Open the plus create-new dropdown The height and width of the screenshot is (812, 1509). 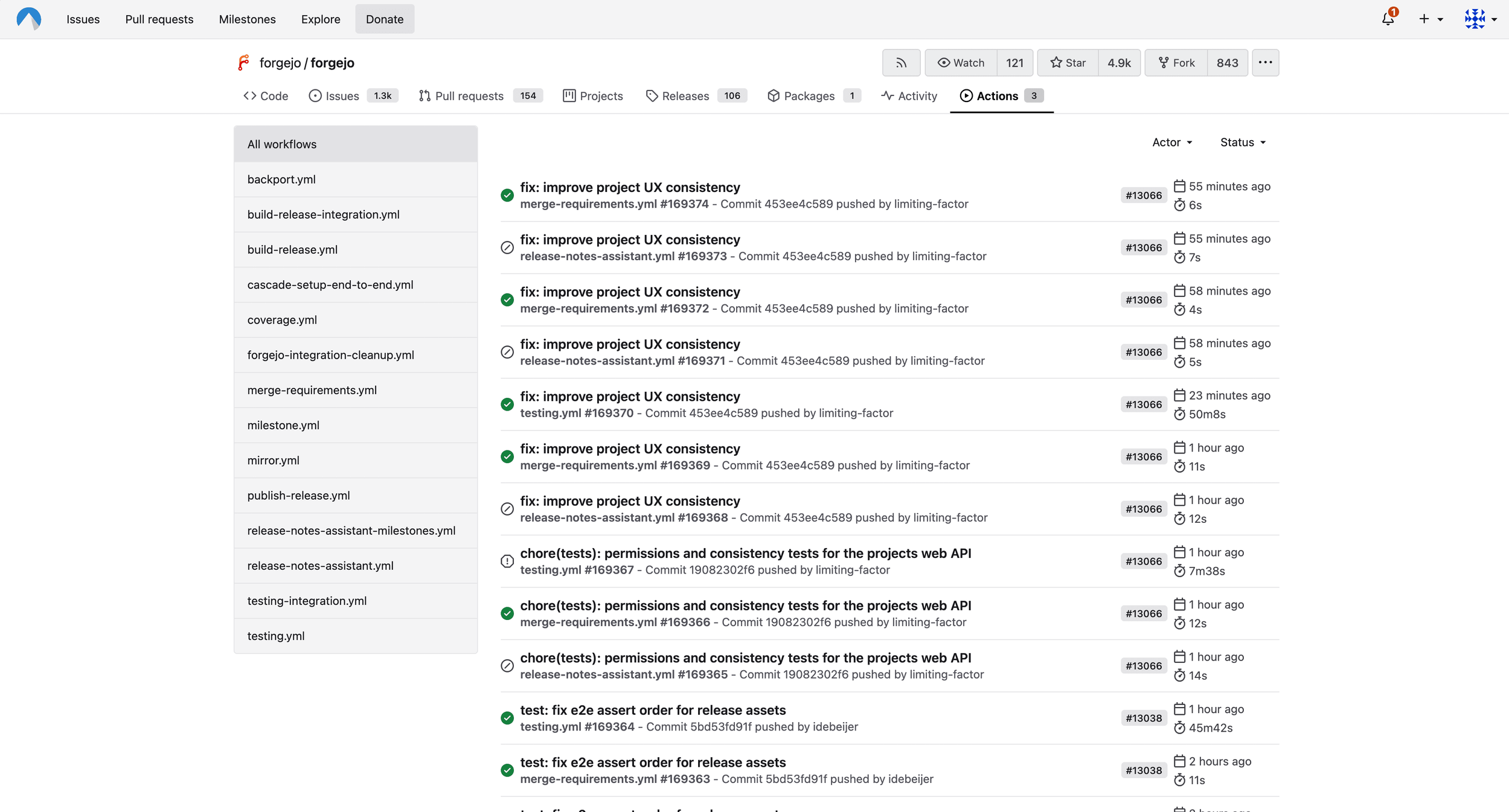[1431, 19]
